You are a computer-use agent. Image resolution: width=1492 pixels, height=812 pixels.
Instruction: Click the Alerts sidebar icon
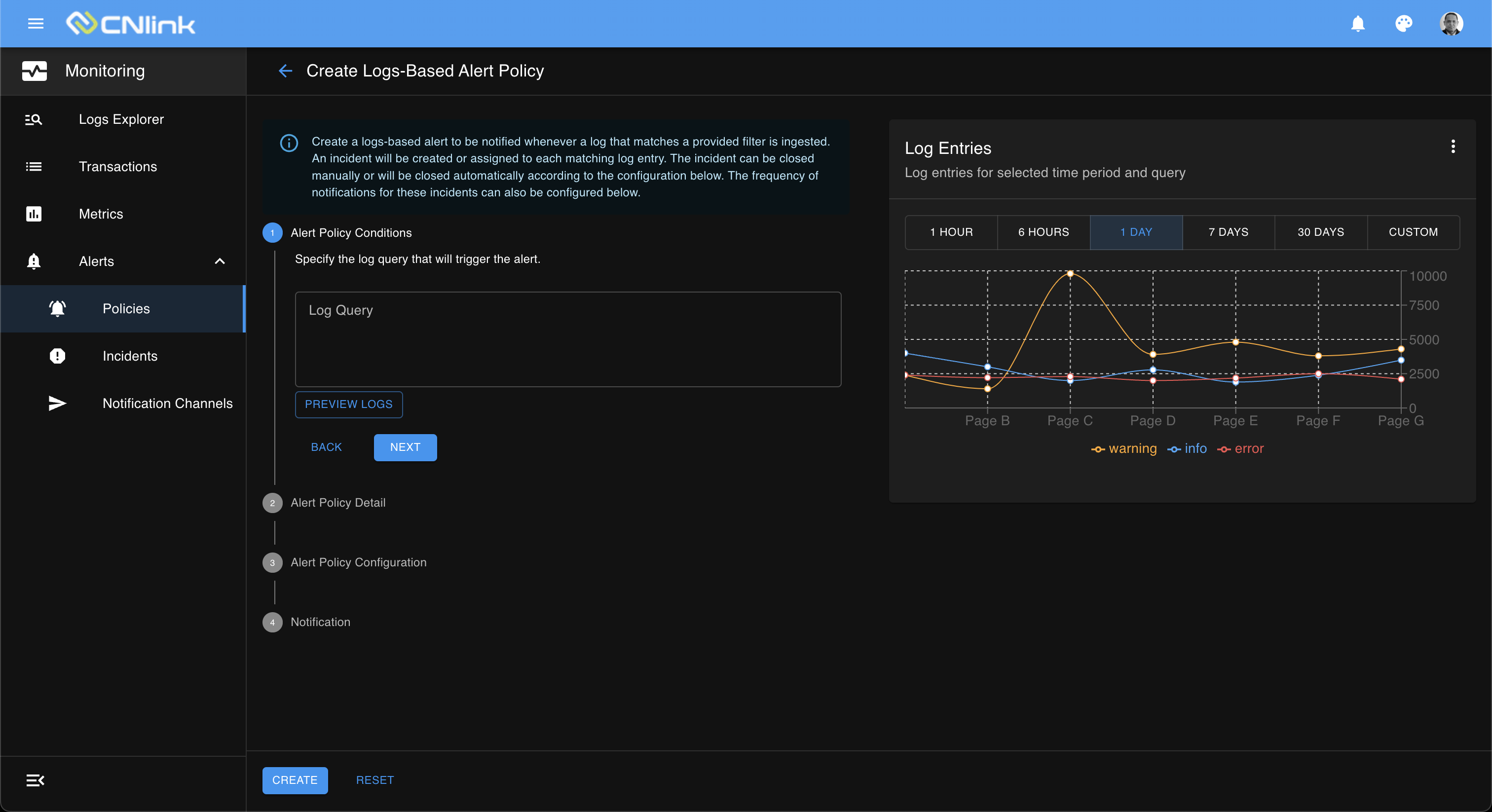(x=34, y=261)
